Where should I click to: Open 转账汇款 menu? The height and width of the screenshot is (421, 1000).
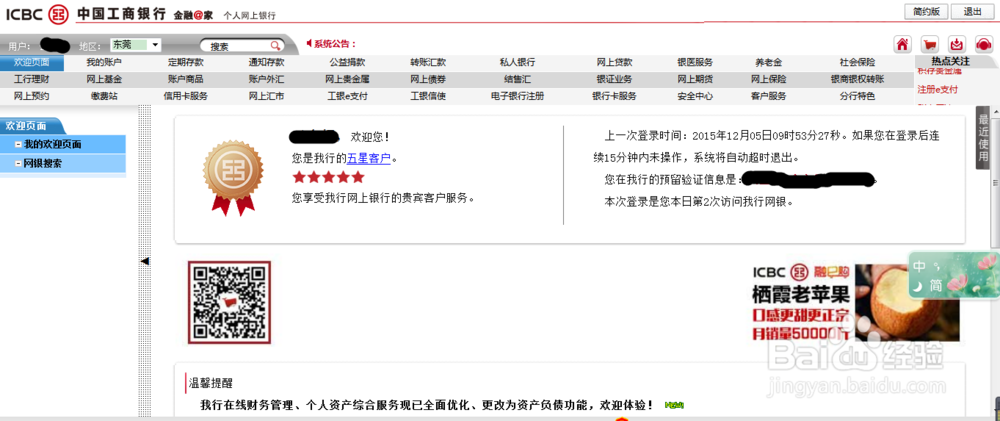pos(428,63)
